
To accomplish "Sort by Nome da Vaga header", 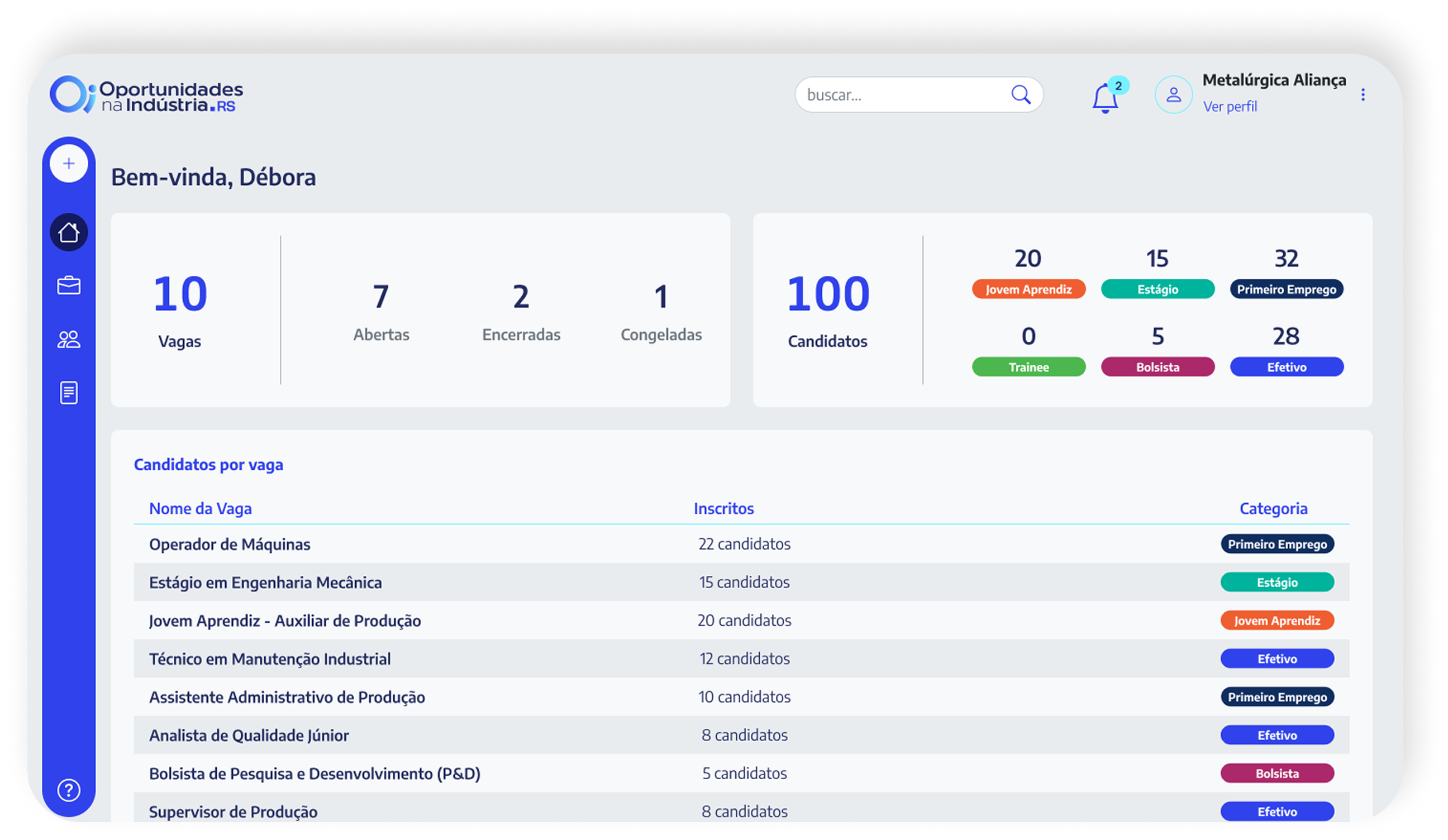I will pyautogui.click(x=200, y=508).
